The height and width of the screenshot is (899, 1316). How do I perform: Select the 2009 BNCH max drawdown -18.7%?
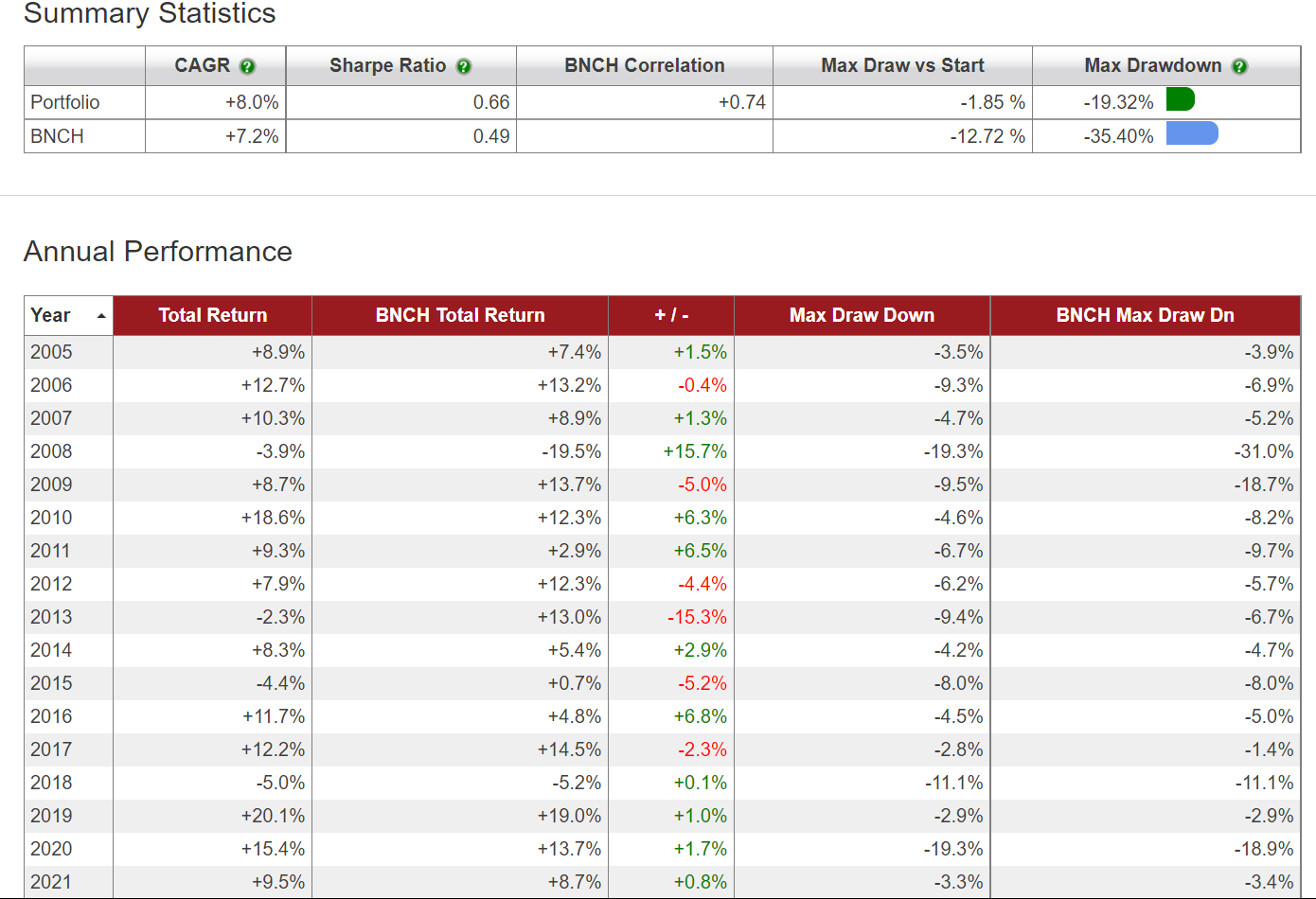point(1264,485)
